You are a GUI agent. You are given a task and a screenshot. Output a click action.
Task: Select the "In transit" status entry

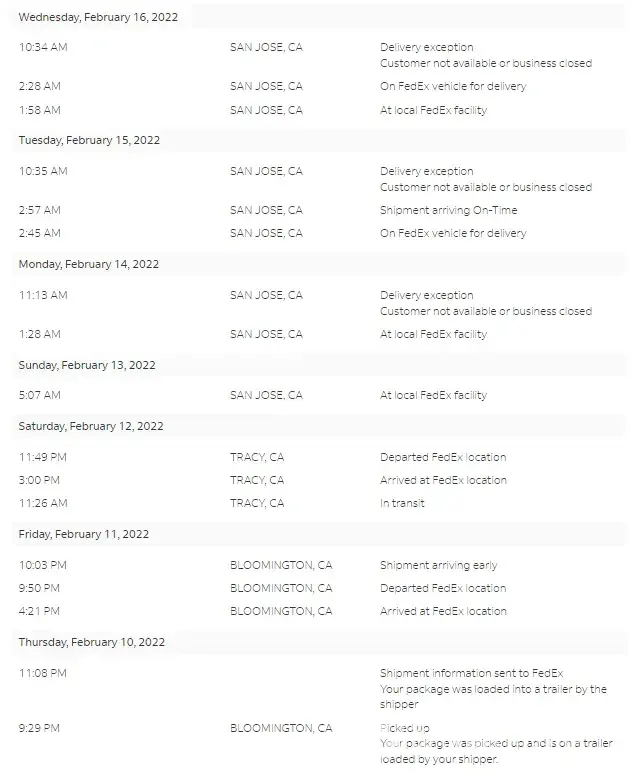pos(402,504)
